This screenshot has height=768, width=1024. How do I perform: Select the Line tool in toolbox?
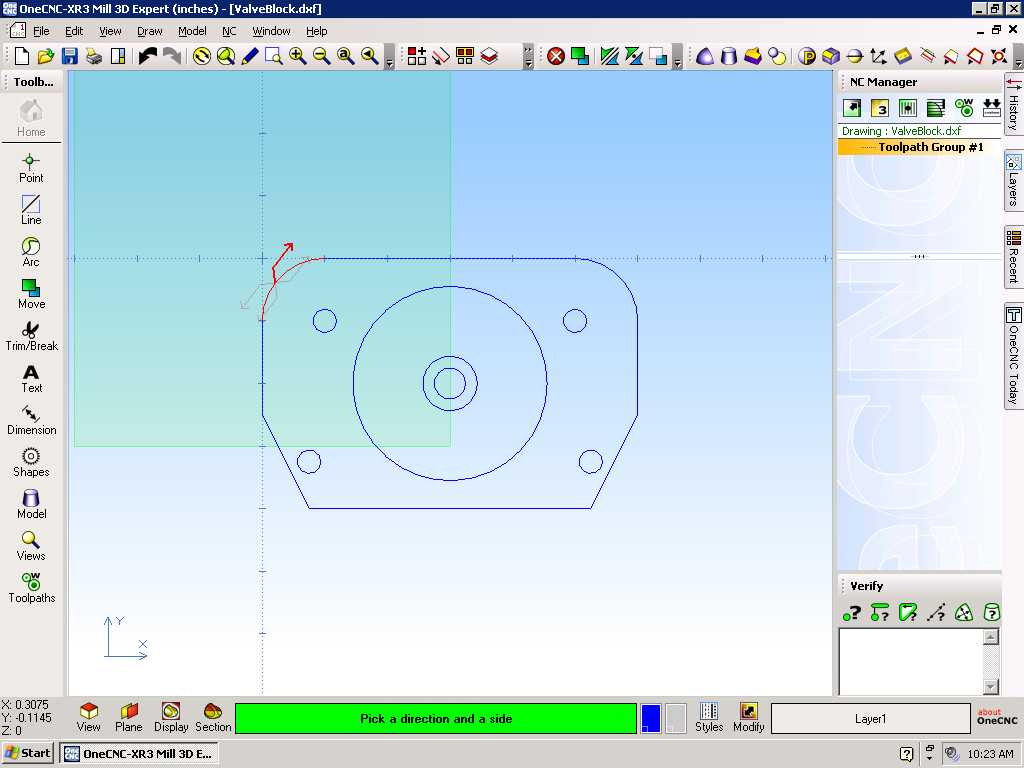pyautogui.click(x=31, y=210)
